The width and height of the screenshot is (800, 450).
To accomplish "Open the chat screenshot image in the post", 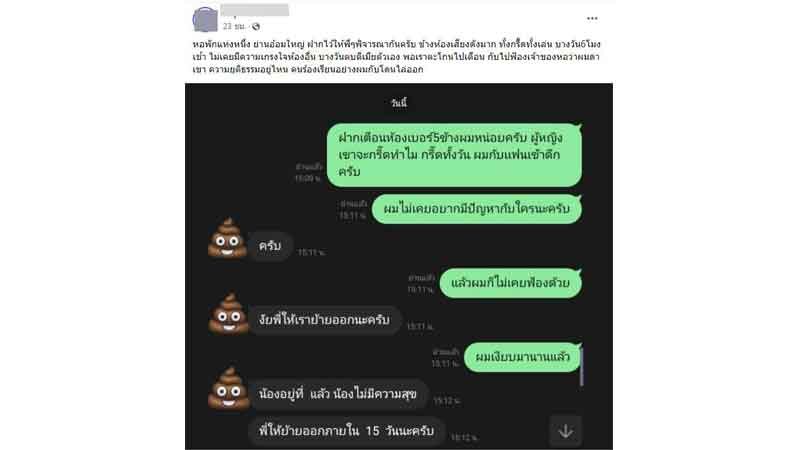I will (399, 266).
